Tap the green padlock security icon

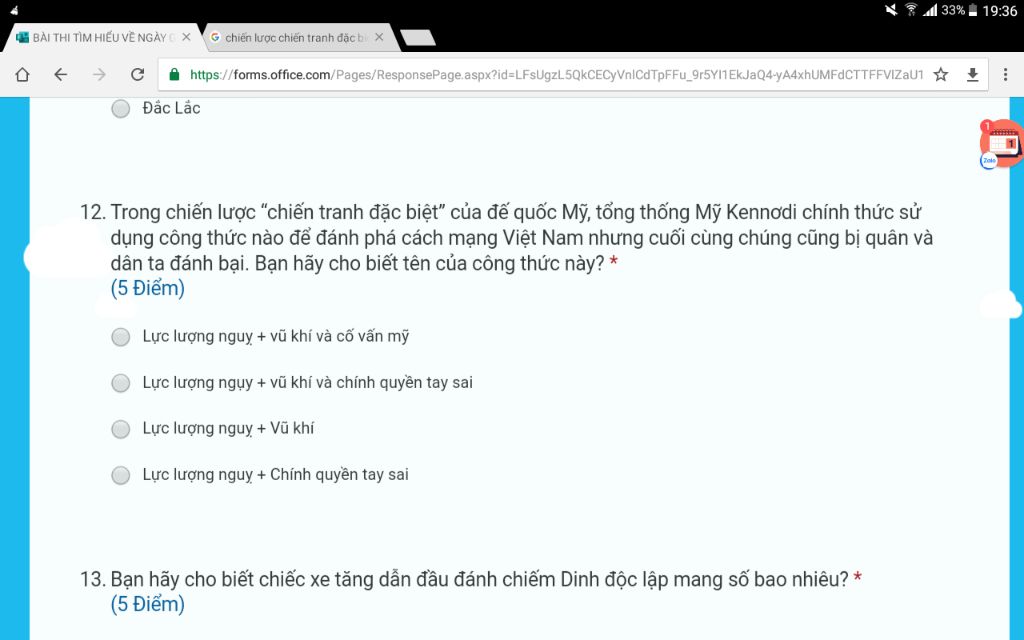pos(174,74)
